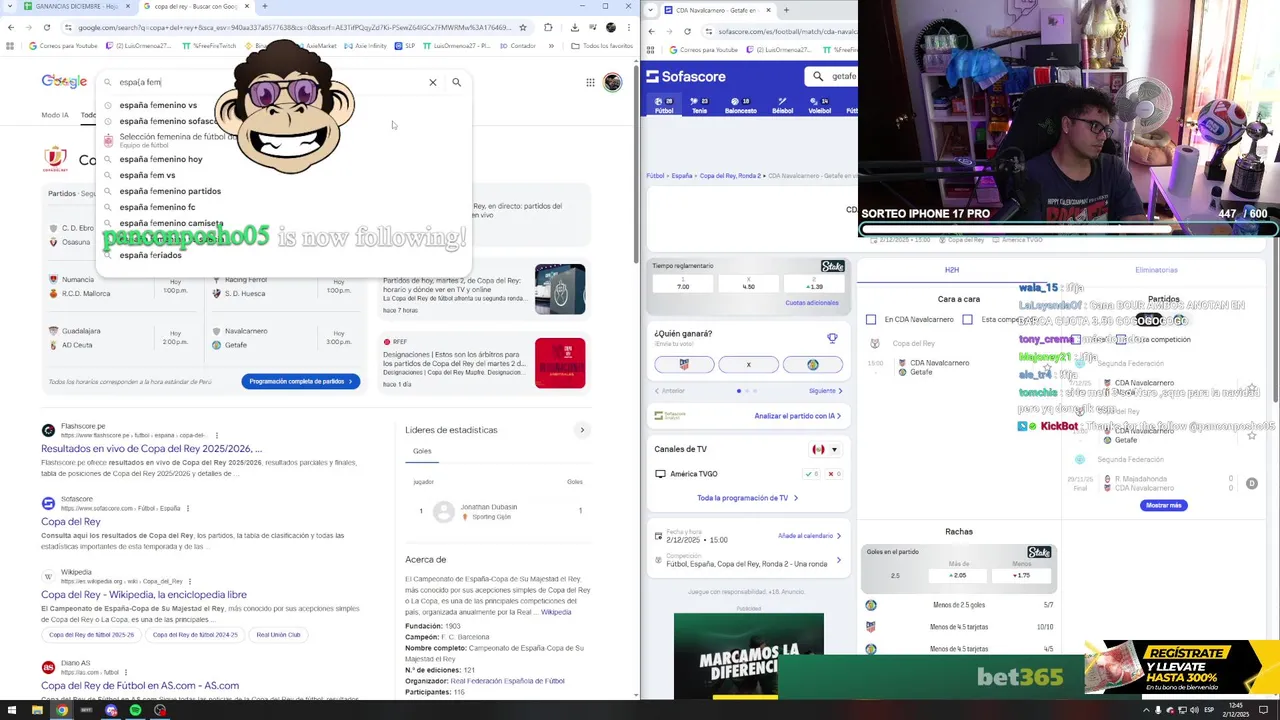The height and width of the screenshot is (720, 1280).
Task: Expand competition row 'Fútbol, España, Copa del Rey'
Action: tap(749, 560)
